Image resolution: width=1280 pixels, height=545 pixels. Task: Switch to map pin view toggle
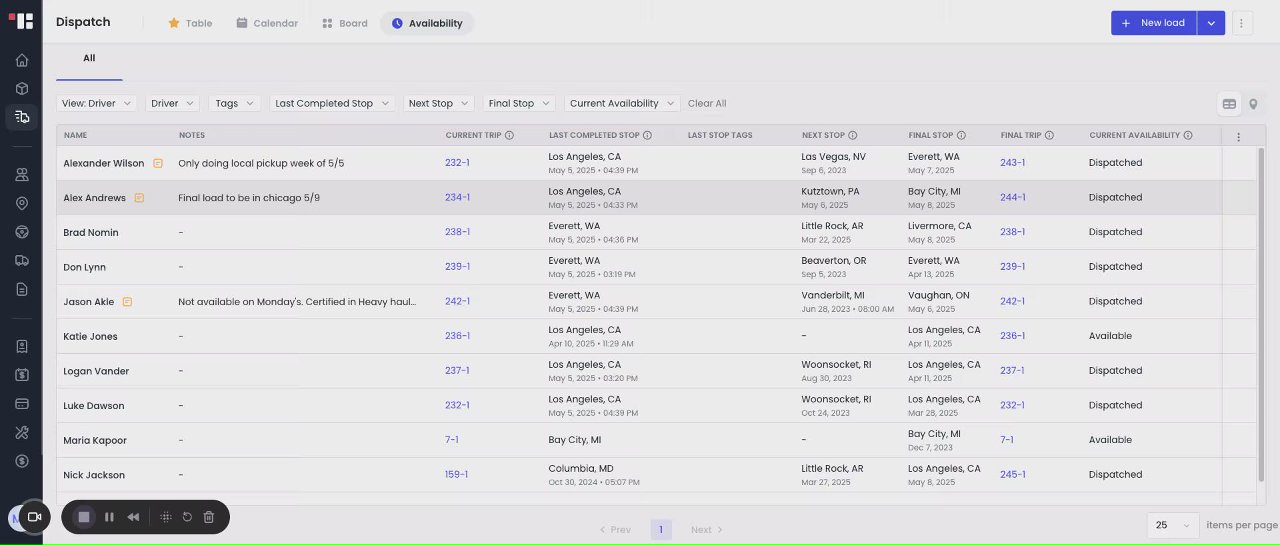pyautogui.click(x=1253, y=104)
